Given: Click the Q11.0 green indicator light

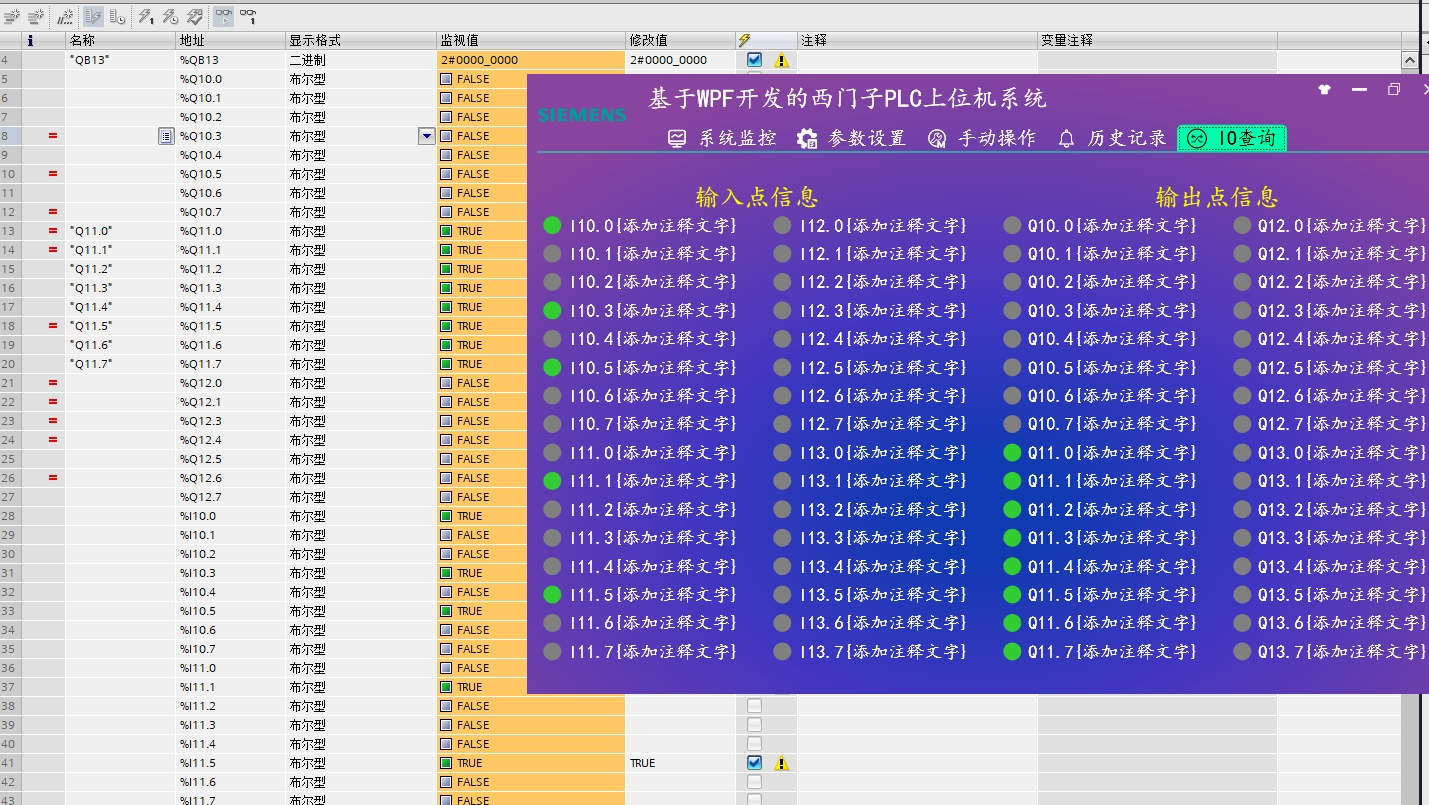Looking at the screenshot, I should pyautogui.click(x=1012, y=453).
